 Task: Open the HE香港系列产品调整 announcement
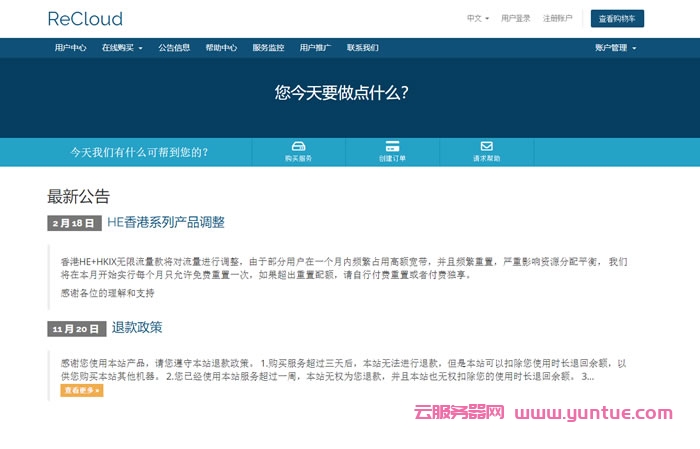coord(166,223)
